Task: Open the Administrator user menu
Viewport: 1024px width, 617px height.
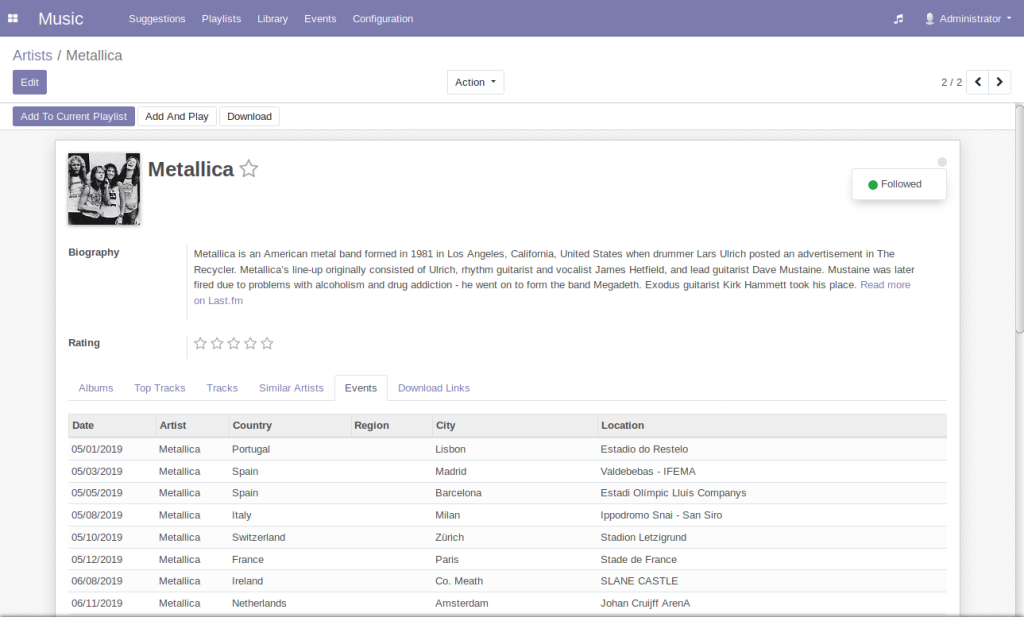Action: (x=967, y=19)
